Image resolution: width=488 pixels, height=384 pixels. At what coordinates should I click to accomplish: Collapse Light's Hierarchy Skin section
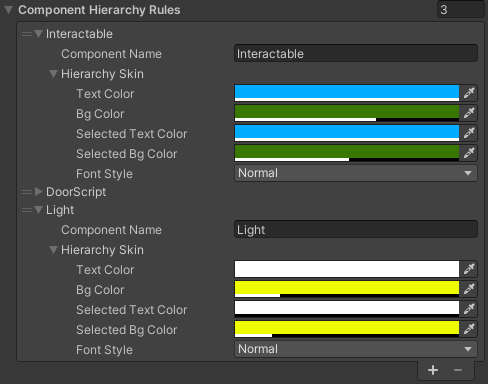pos(54,250)
